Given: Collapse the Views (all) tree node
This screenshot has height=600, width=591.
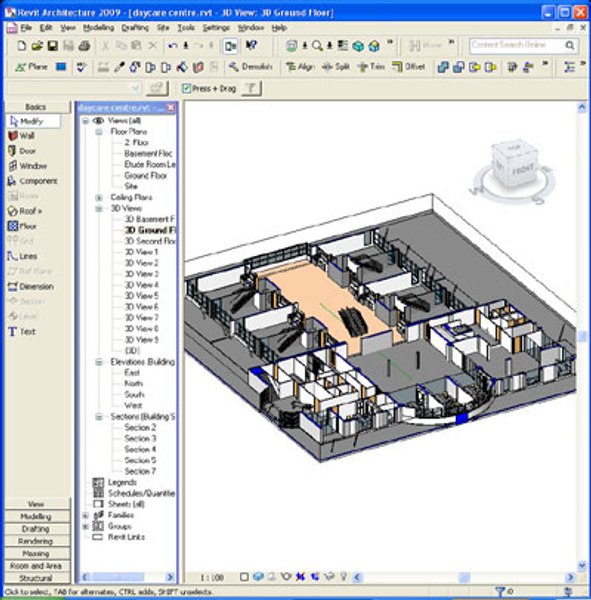Looking at the screenshot, I should click(86, 121).
